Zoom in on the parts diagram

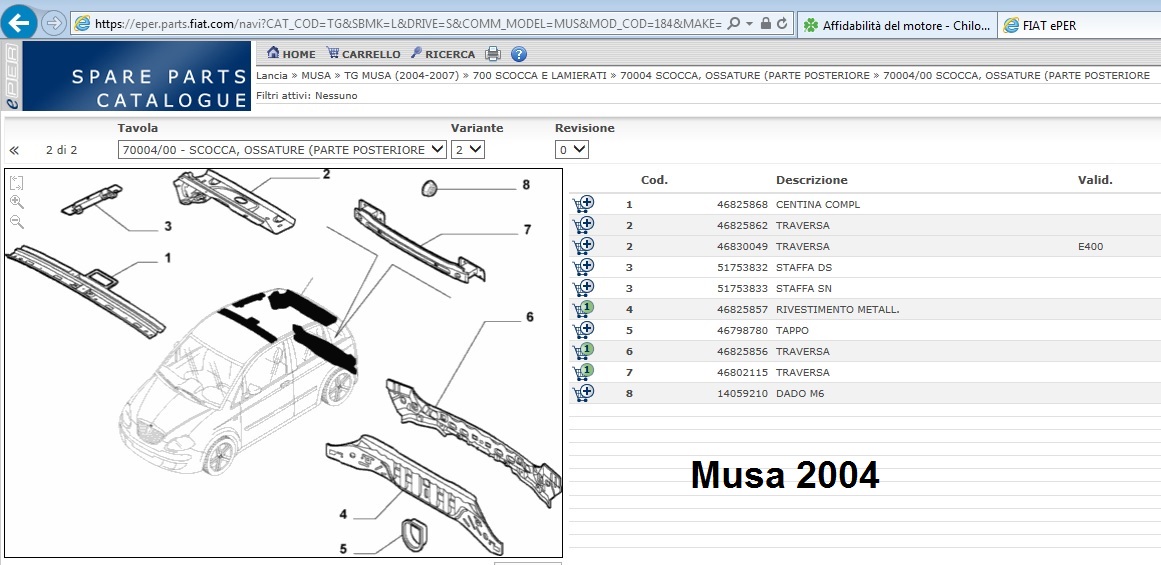17,202
